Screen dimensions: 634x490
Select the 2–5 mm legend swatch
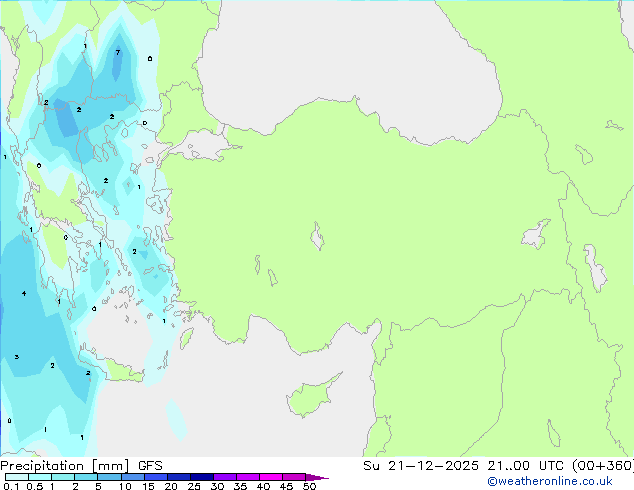pyautogui.click(x=86, y=477)
